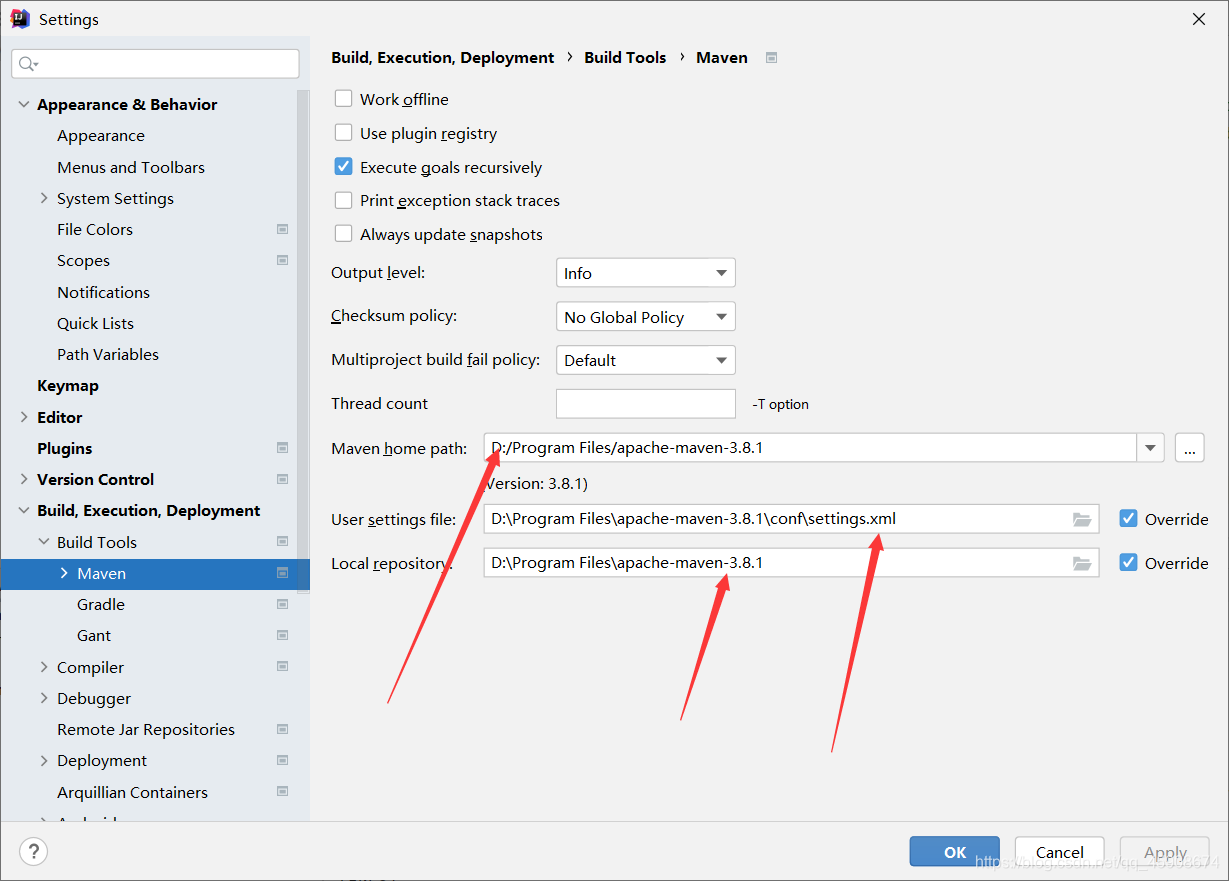This screenshot has height=881, width=1229.
Task: Click project-level icon beside Compiler
Action: [282, 667]
